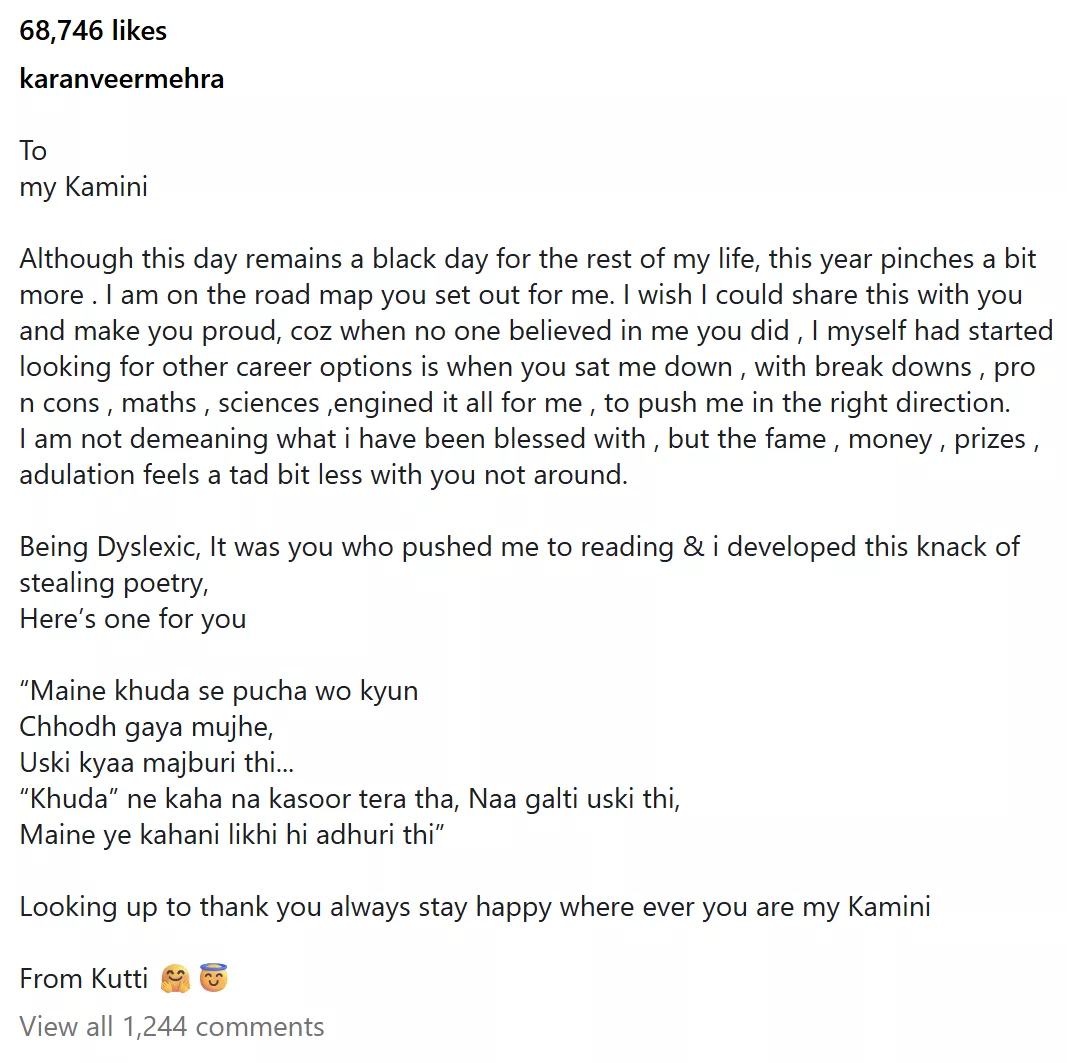The height and width of the screenshot is (1063, 1067).
Task: Click the hugging face emoji
Action: (175, 978)
